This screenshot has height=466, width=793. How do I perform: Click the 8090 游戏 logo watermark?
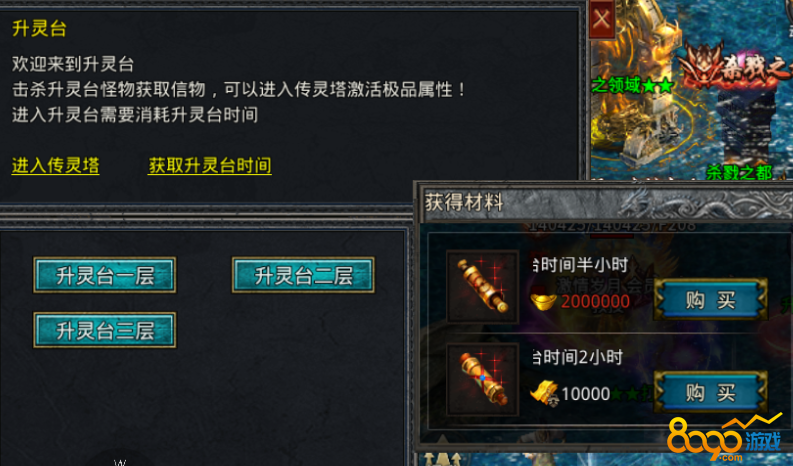tap(726, 438)
